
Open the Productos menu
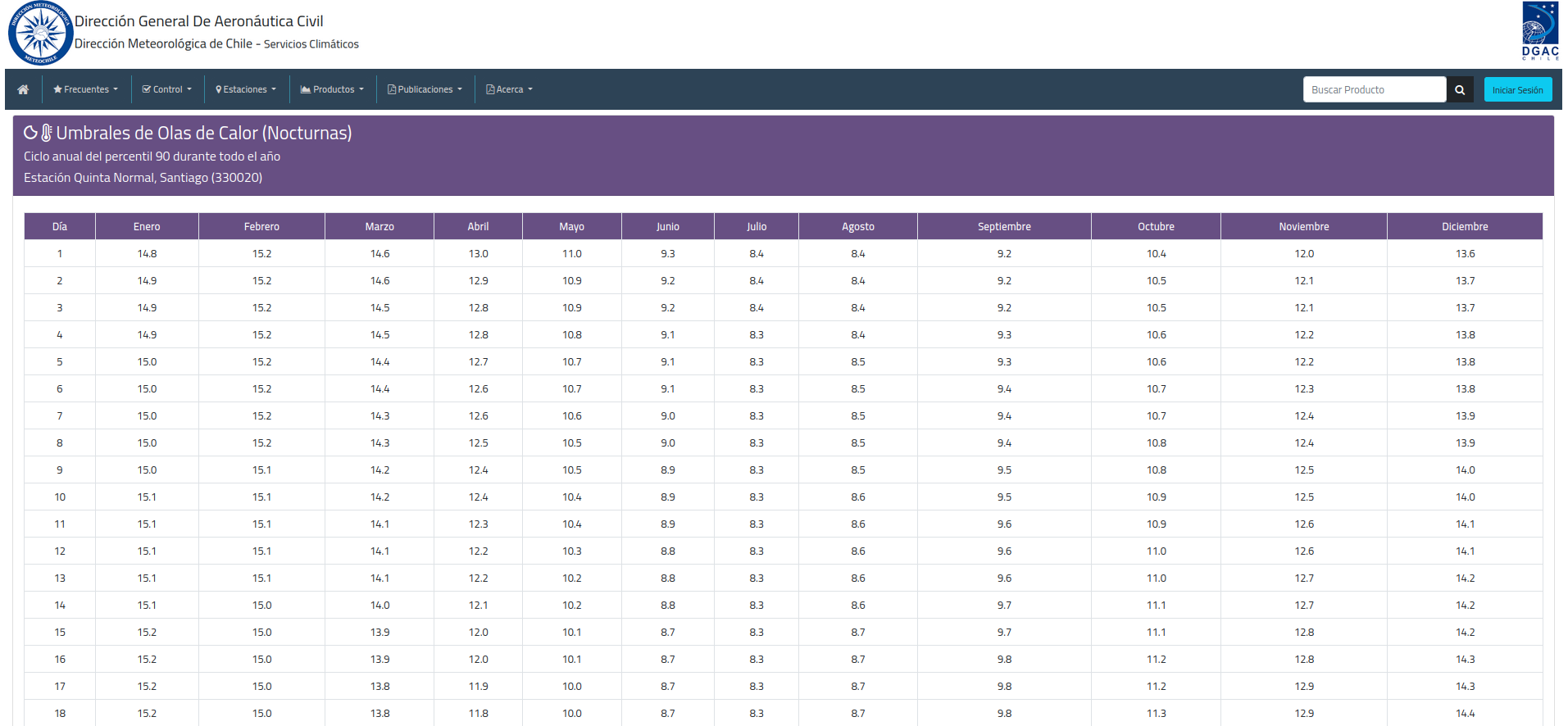click(x=332, y=89)
